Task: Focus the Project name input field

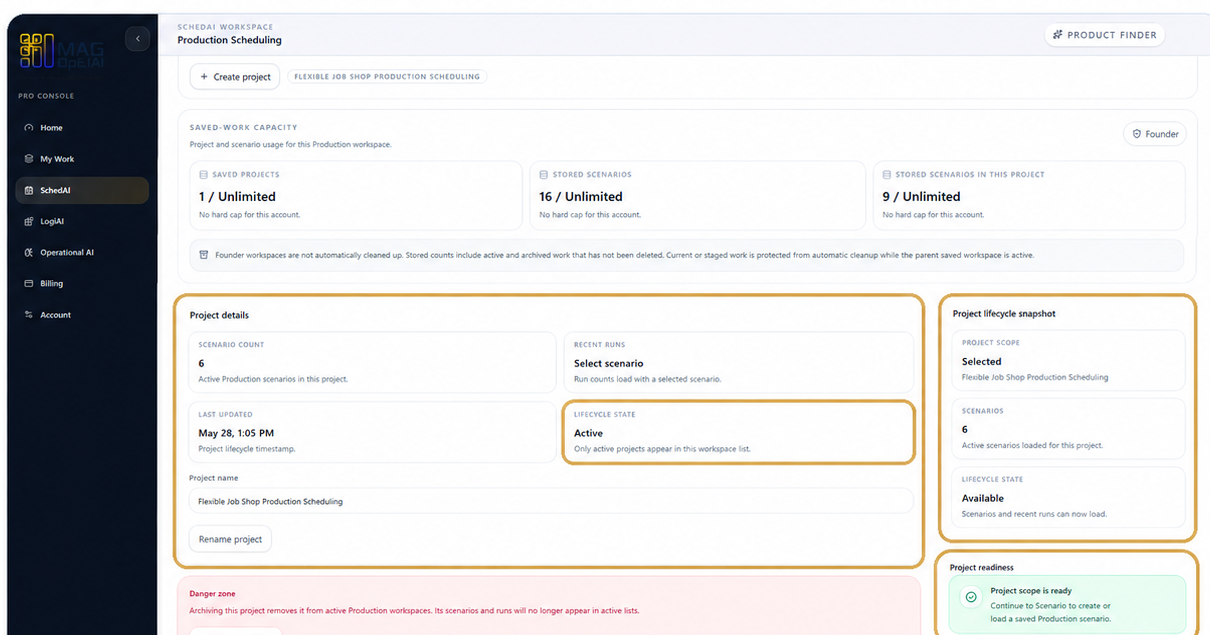Action: (x=551, y=501)
